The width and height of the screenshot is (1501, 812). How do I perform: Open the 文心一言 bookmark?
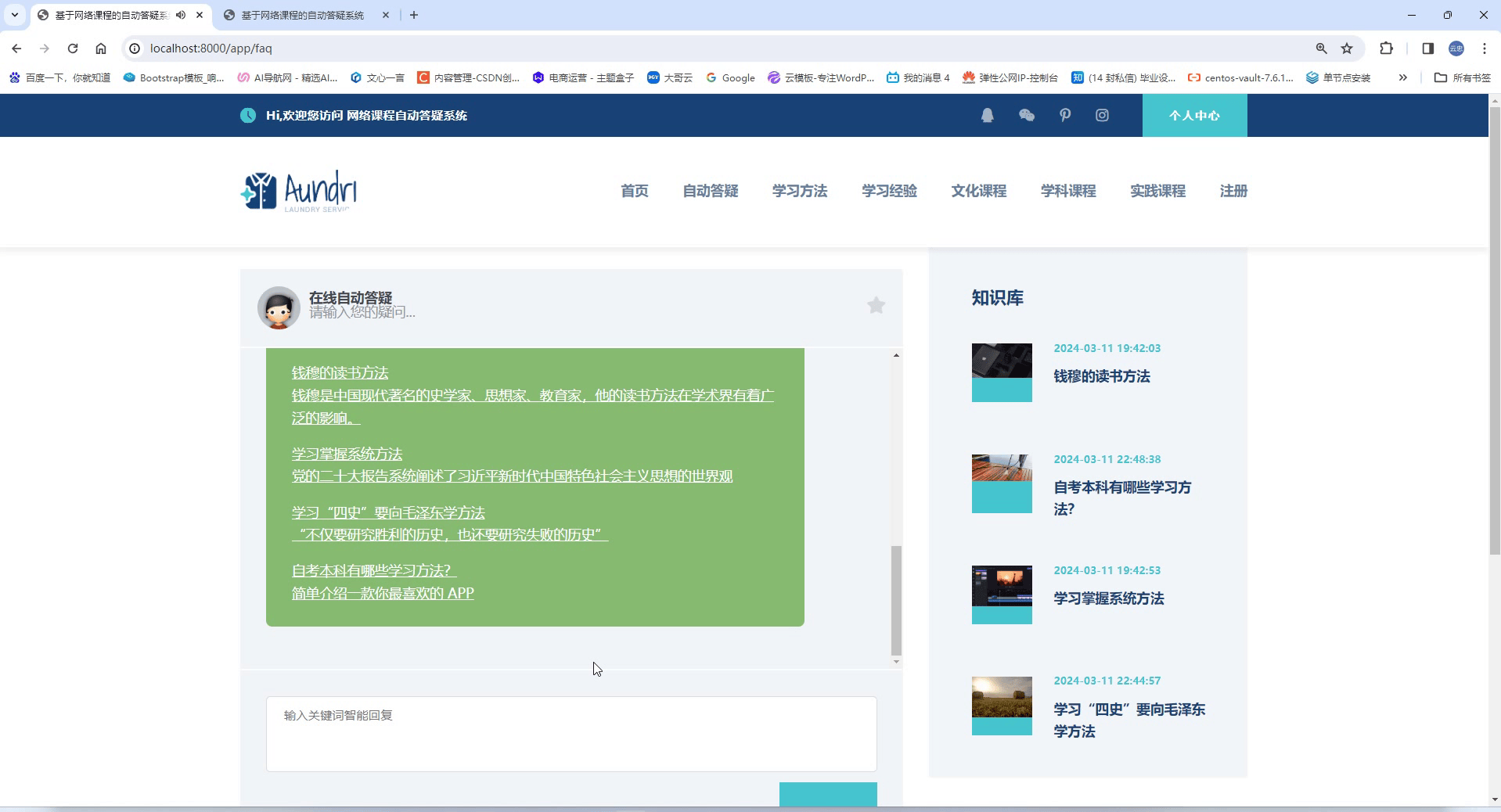coord(377,77)
